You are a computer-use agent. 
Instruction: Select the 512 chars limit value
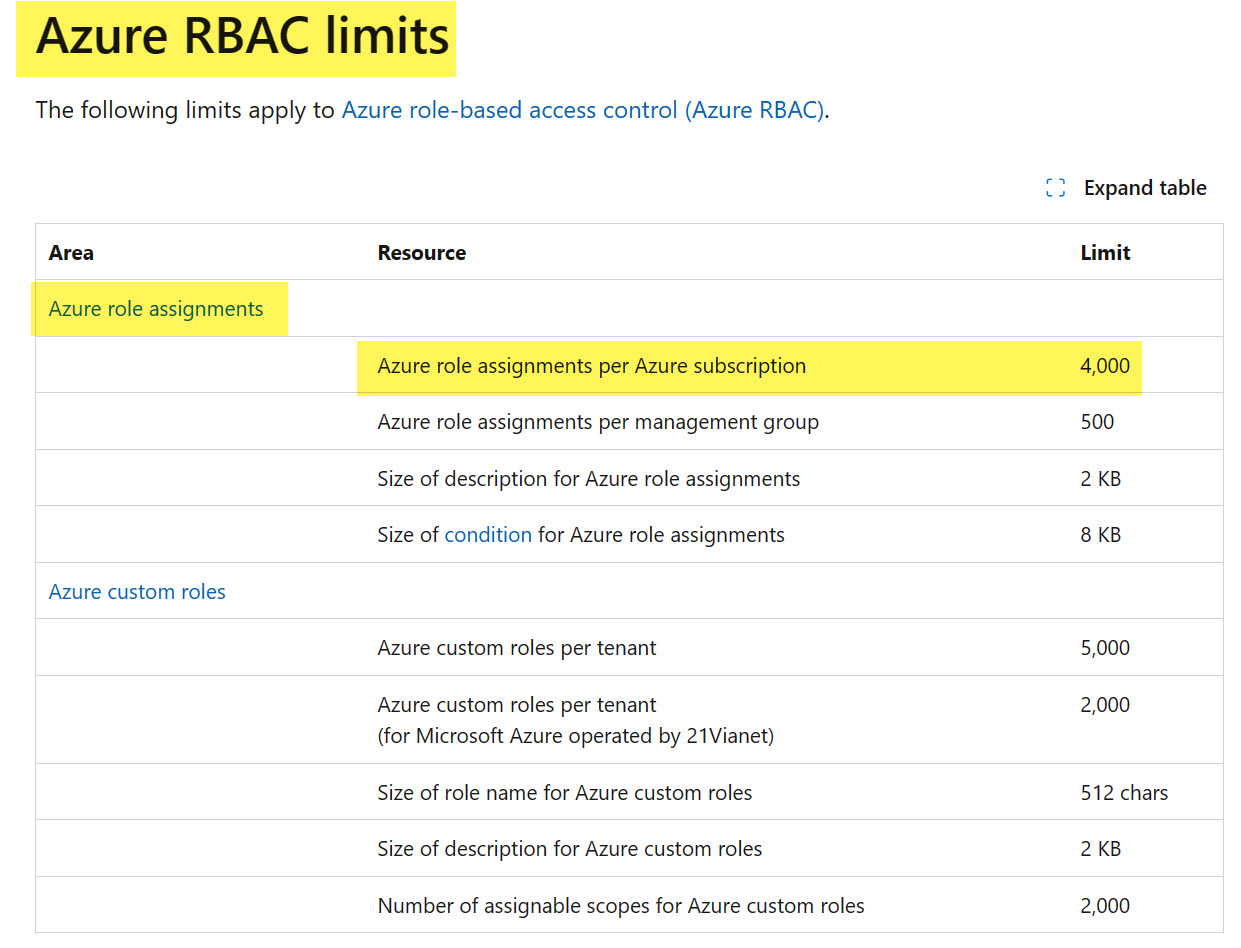[x=1124, y=793]
